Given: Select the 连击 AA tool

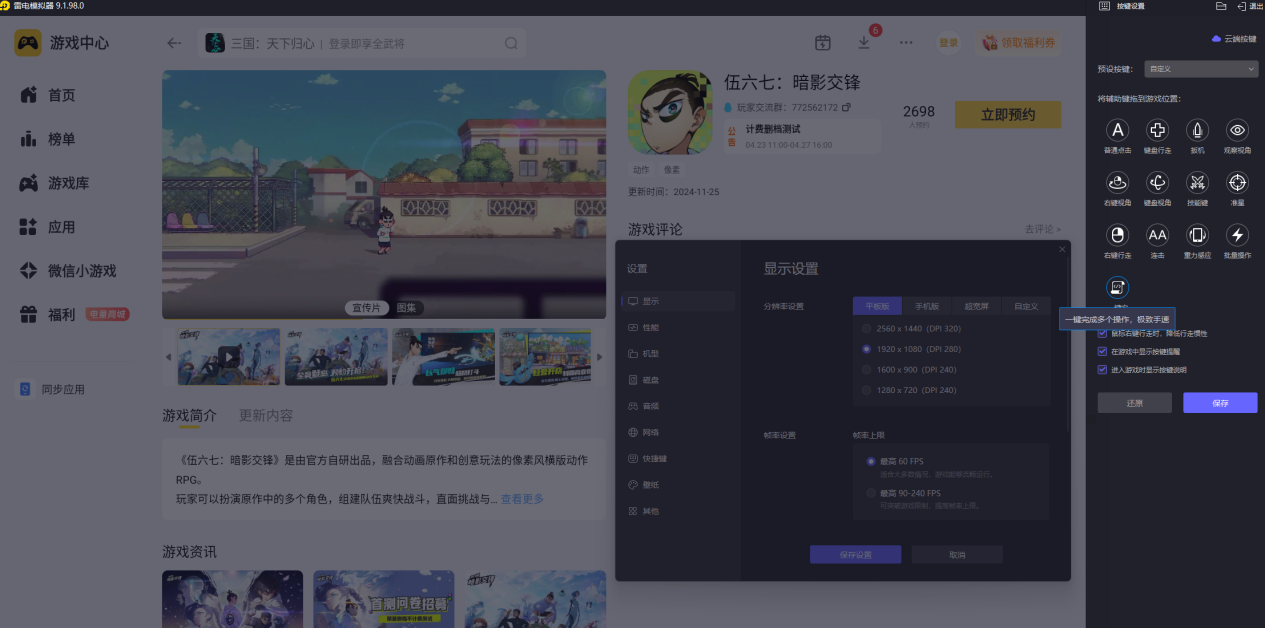Looking at the screenshot, I should coord(1157,236).
